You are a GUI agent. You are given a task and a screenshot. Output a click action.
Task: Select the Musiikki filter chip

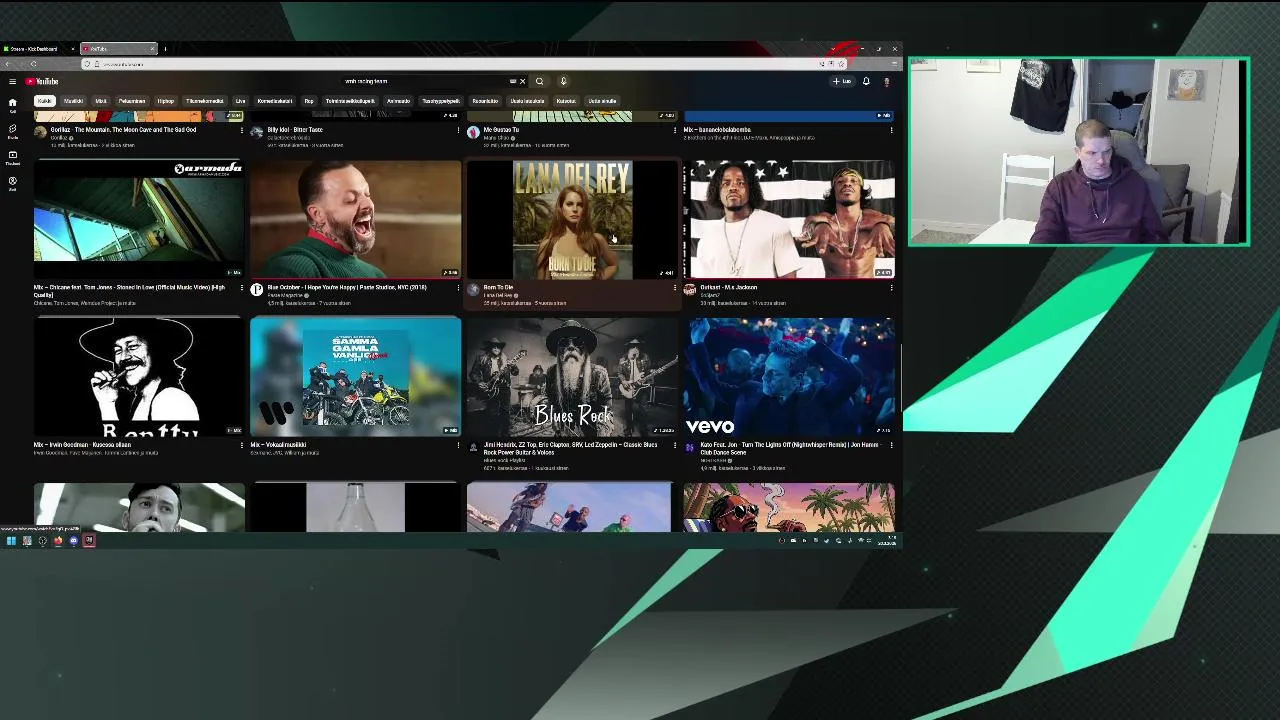point(74,101)
